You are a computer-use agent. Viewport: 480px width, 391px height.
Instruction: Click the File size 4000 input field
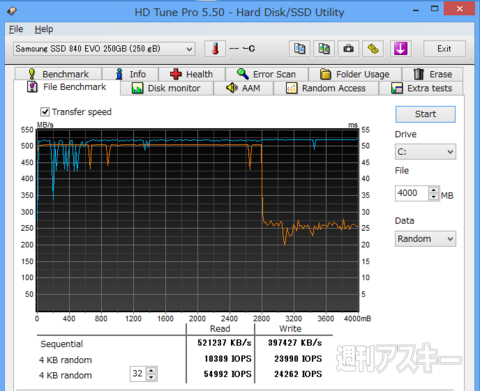point(411,193)
